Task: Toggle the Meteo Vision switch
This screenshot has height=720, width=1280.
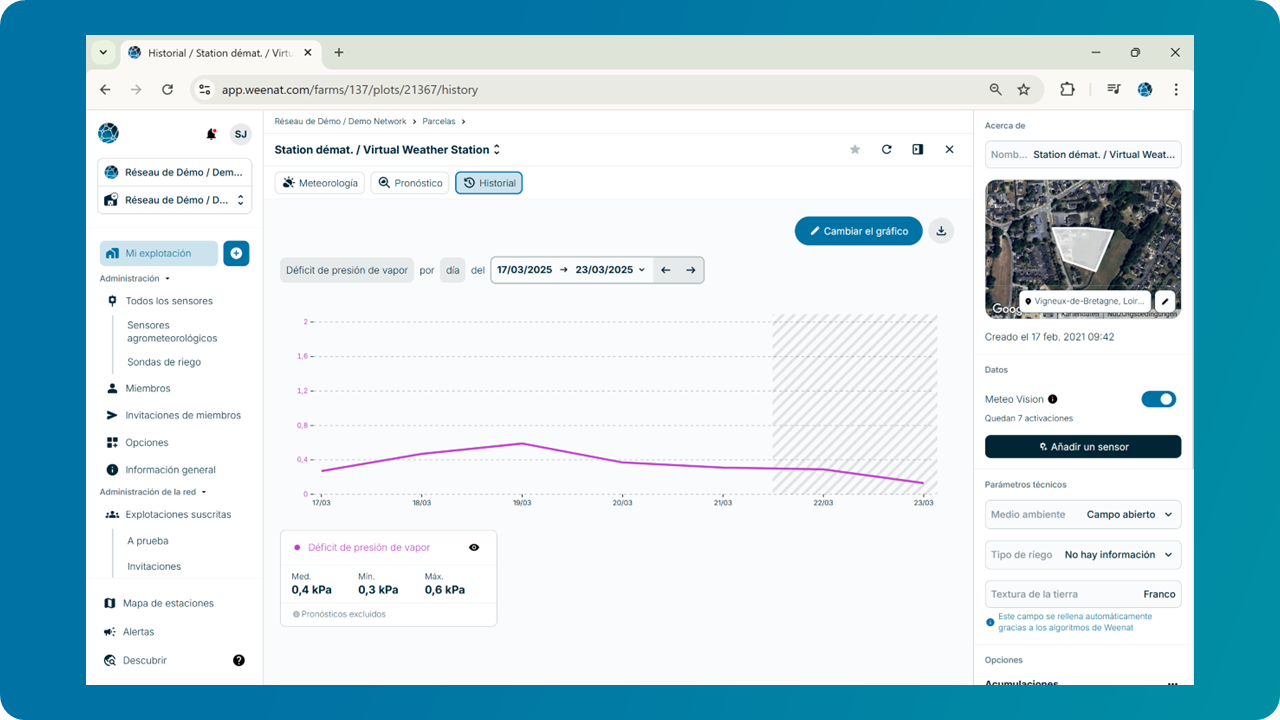Action: click(x=1159, y=399)
